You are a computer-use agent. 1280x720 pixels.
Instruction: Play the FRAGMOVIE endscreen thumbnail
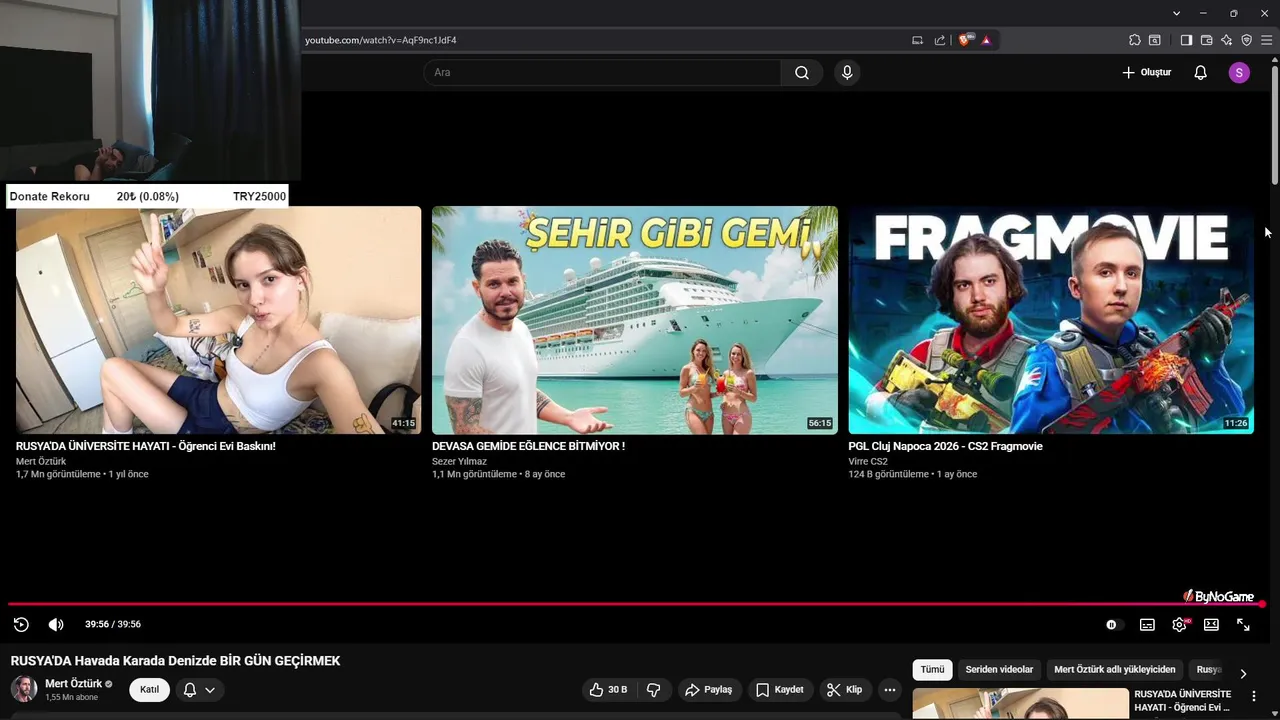tap(1051, 320)
